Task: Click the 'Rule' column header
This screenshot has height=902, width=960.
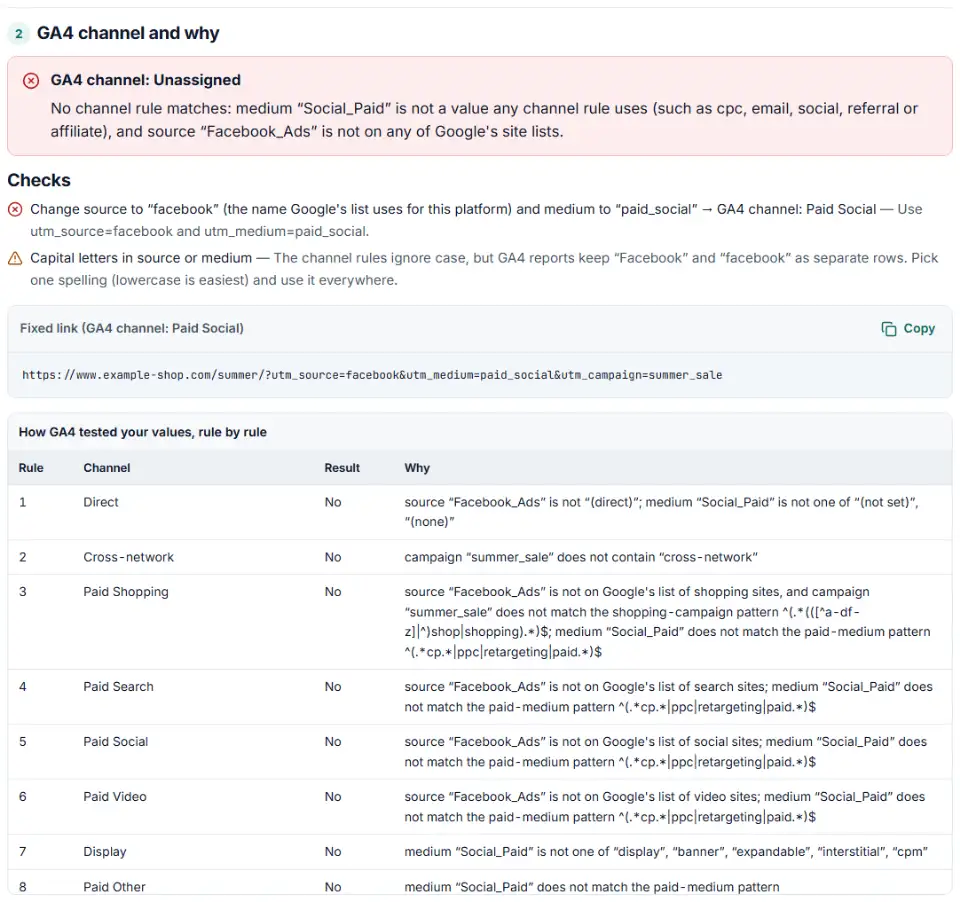Action: tap(31, 468)
